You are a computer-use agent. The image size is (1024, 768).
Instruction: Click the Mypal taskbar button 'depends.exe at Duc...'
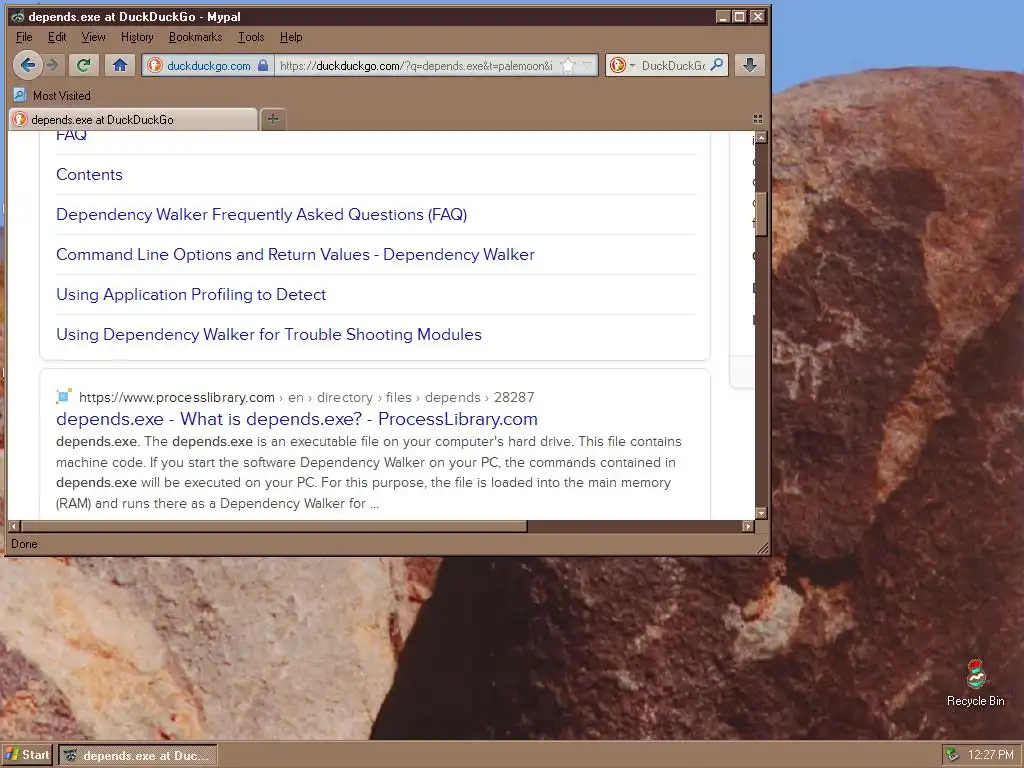(138, 756)
